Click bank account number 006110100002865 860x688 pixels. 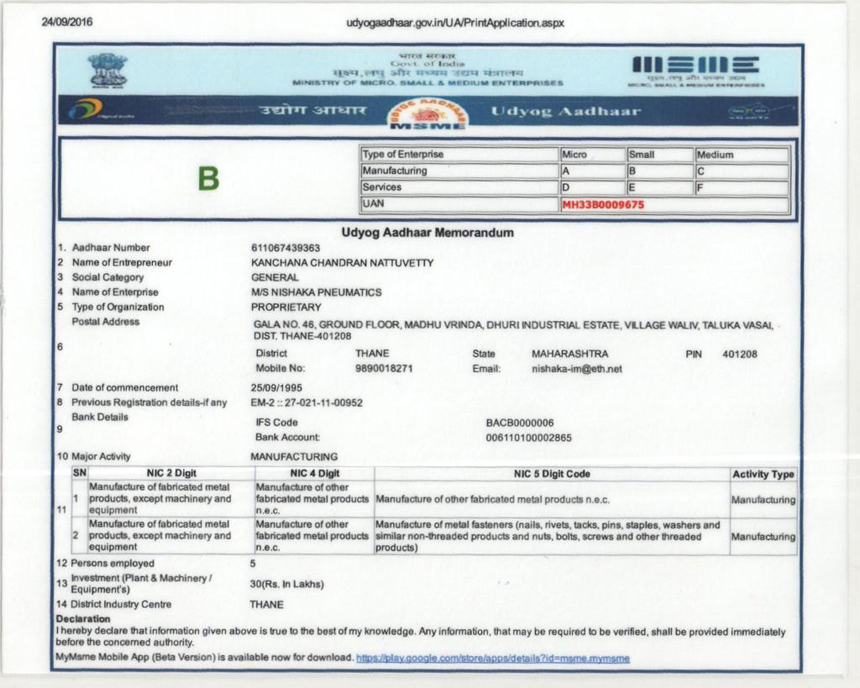click(x=529, y=438)
